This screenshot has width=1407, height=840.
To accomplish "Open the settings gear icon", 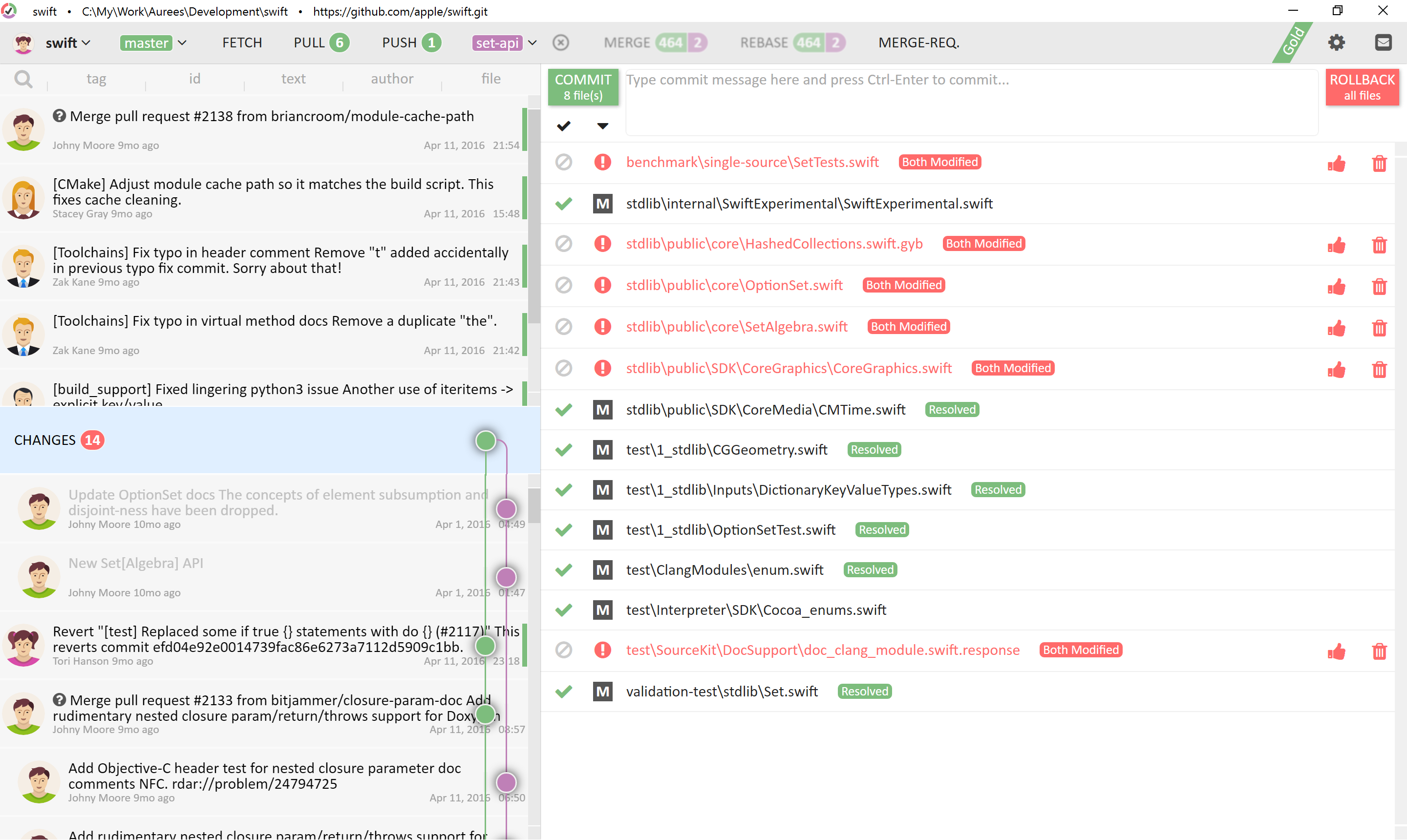I will (1336, 42).
